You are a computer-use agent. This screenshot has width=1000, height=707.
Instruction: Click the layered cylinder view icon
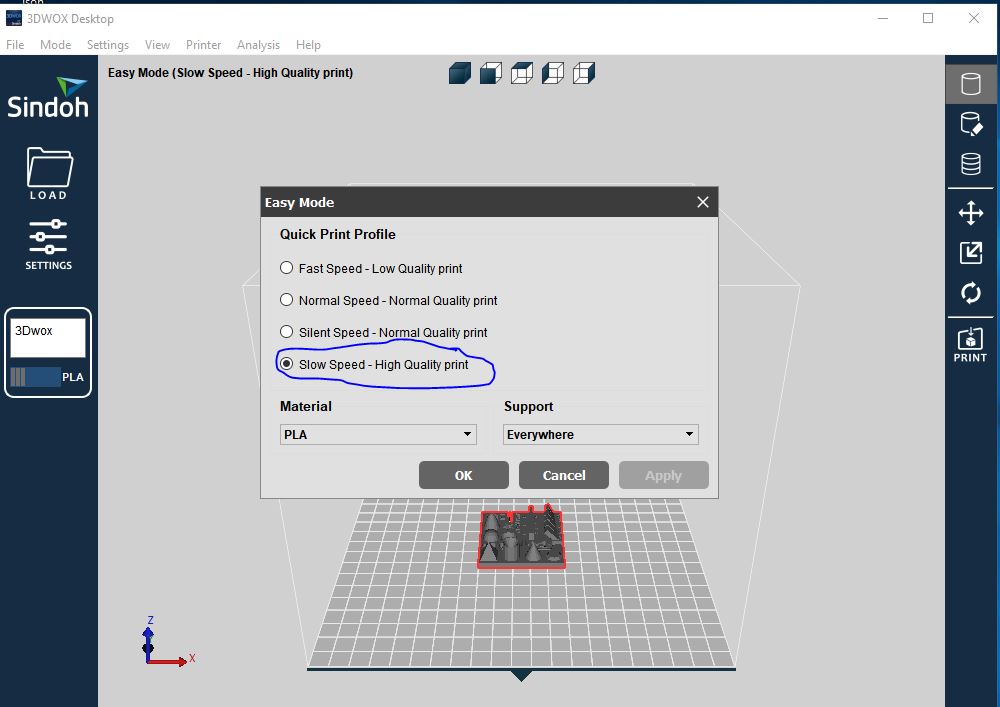[x=971, y=164]
